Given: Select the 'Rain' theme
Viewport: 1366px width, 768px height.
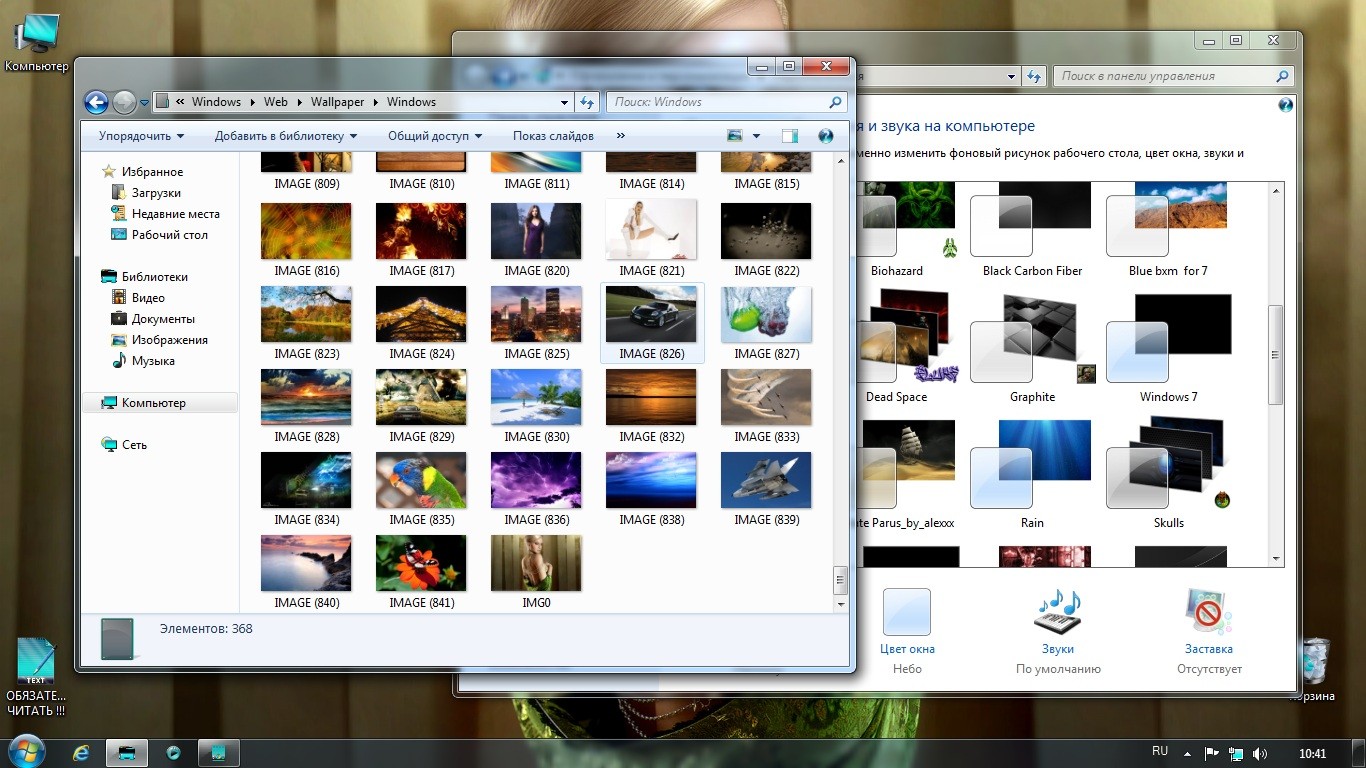Looking at the screenshot, I should pos(1032,474).
